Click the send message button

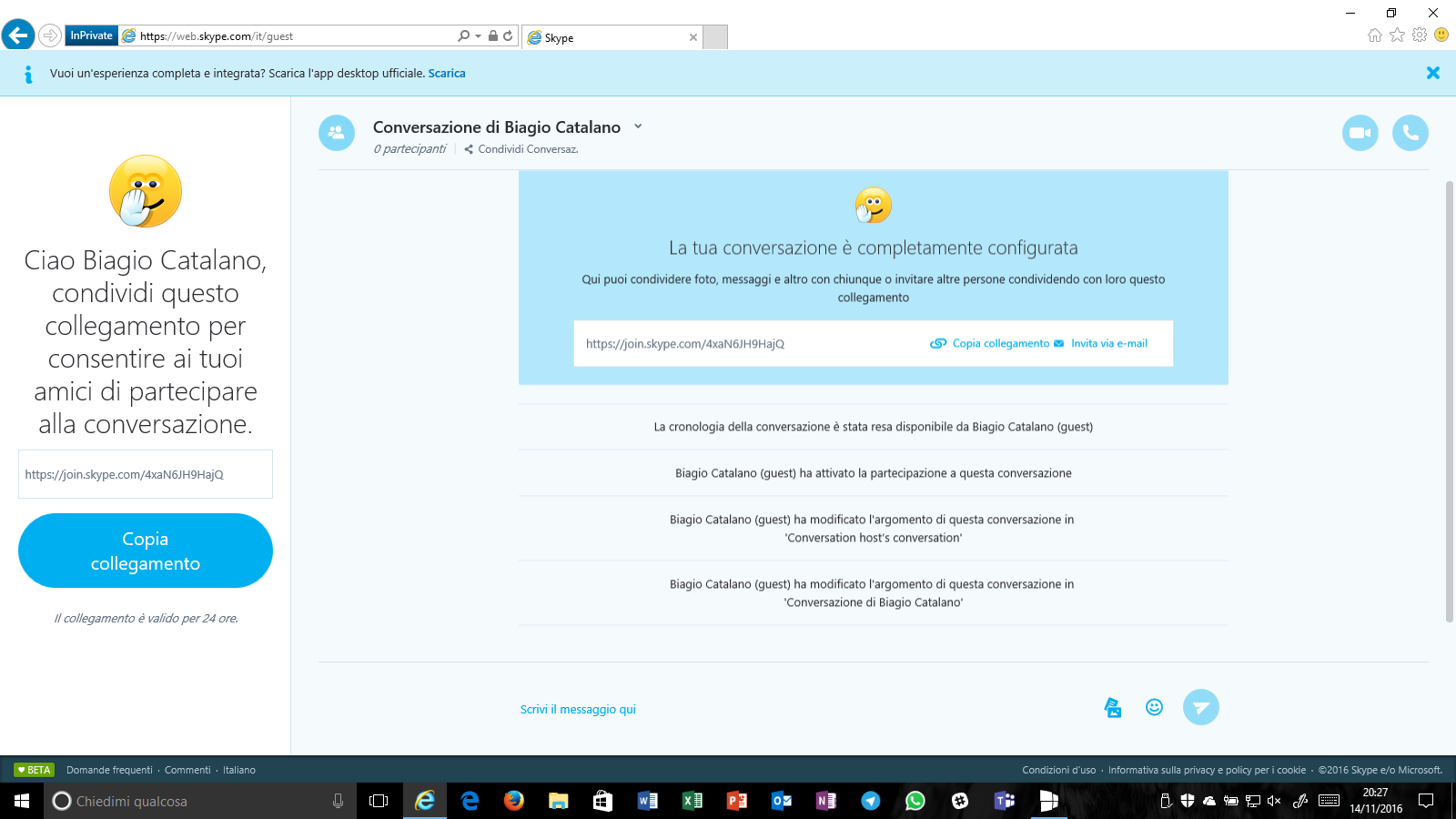click(x=1201, y=707)
